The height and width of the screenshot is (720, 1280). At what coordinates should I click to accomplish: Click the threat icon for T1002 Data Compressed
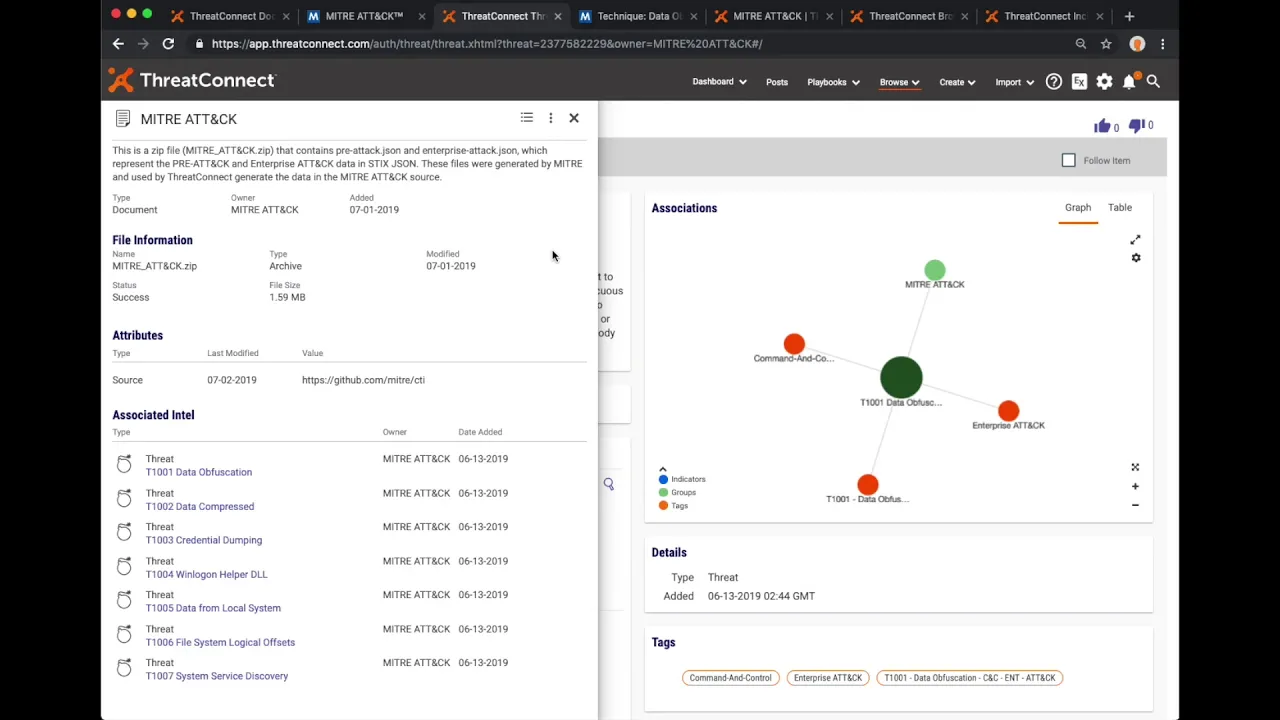click(124, 498)
